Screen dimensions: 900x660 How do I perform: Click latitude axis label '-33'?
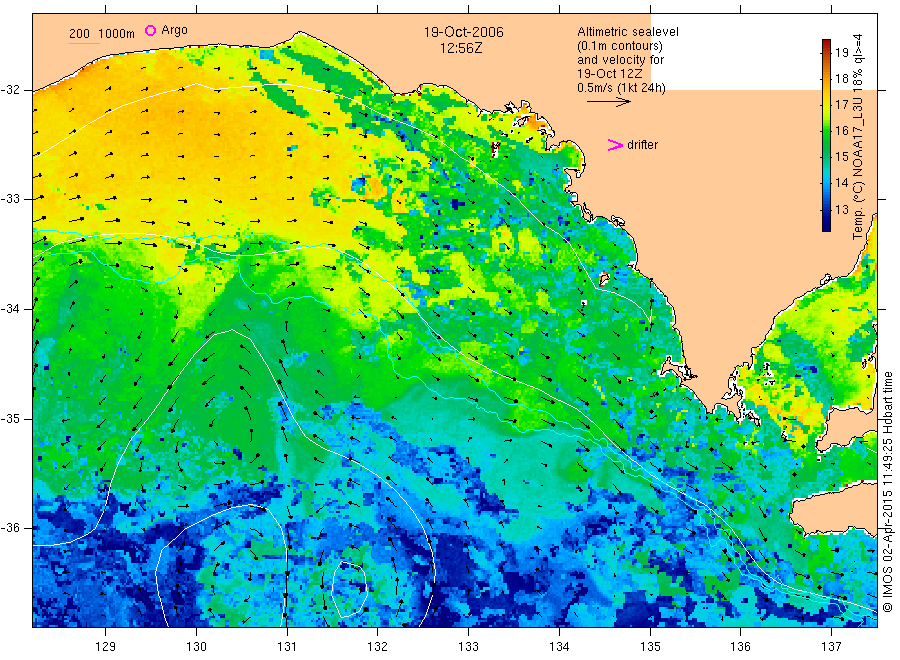click(10, 199)
